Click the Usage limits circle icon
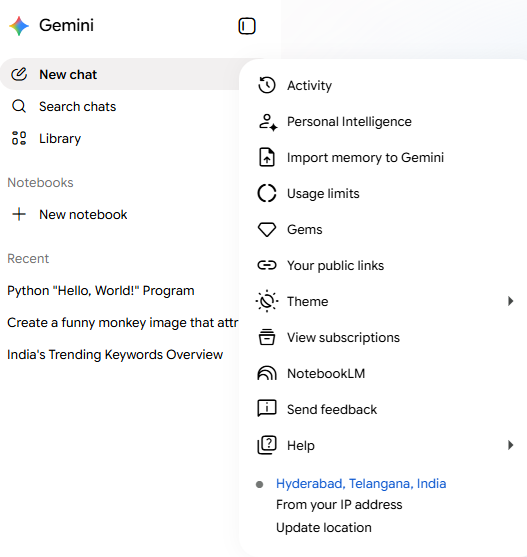 tap(267, 193)
